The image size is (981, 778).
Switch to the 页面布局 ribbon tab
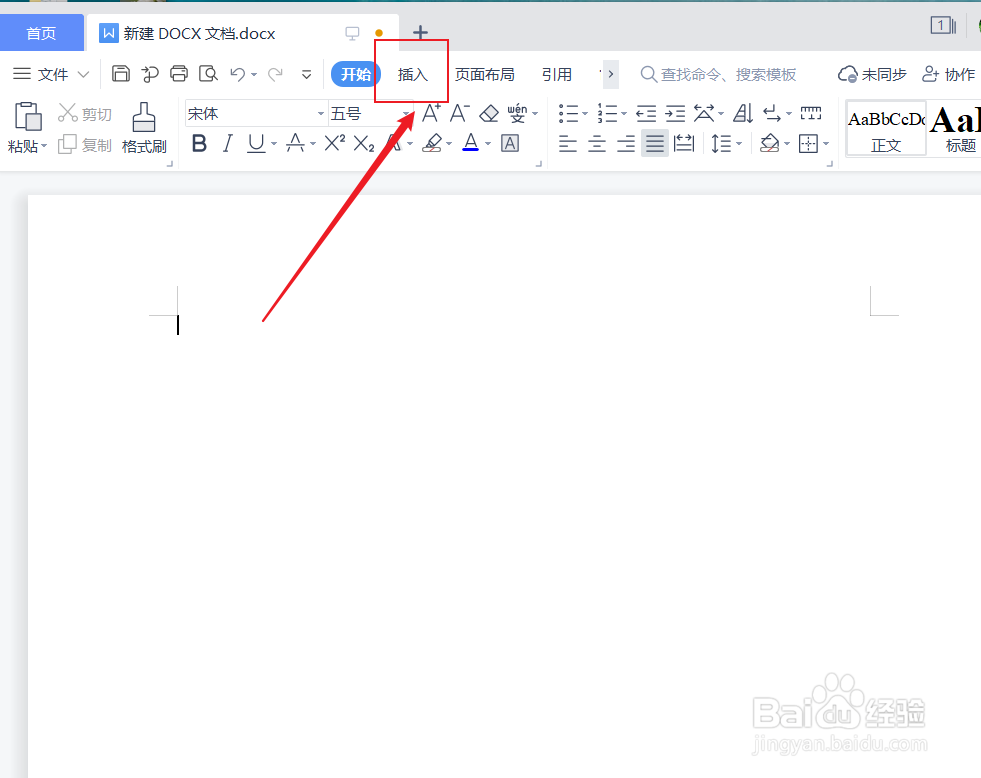[484, 74]
